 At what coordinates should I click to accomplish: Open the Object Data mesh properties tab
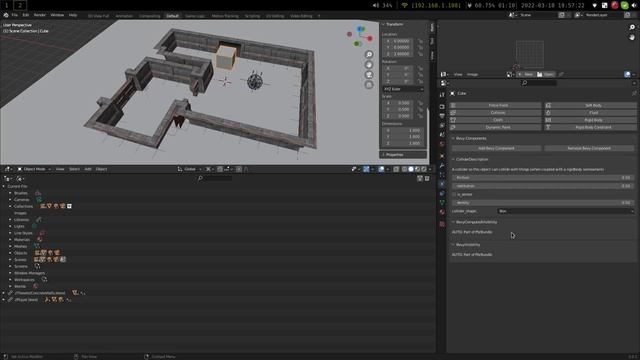click(x=442, y=203)
